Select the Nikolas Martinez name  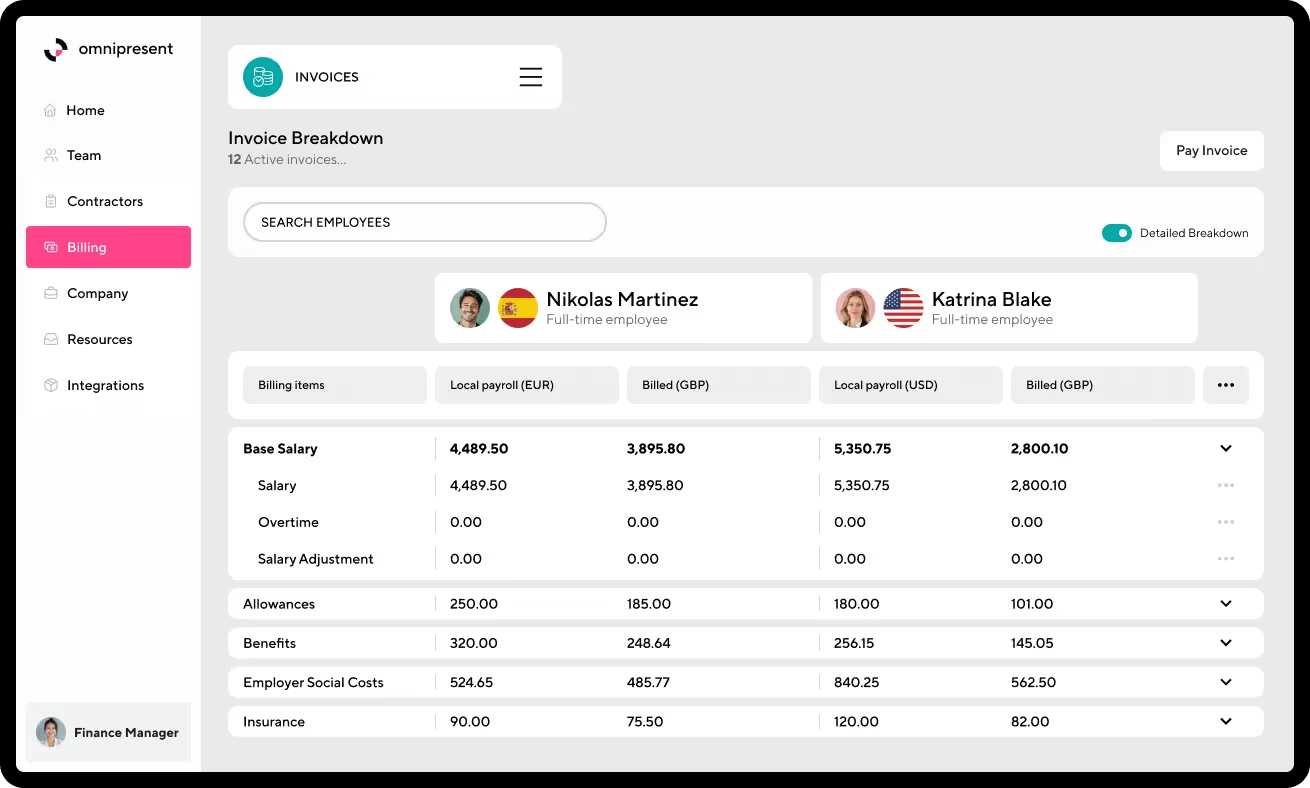pos(622,299)
